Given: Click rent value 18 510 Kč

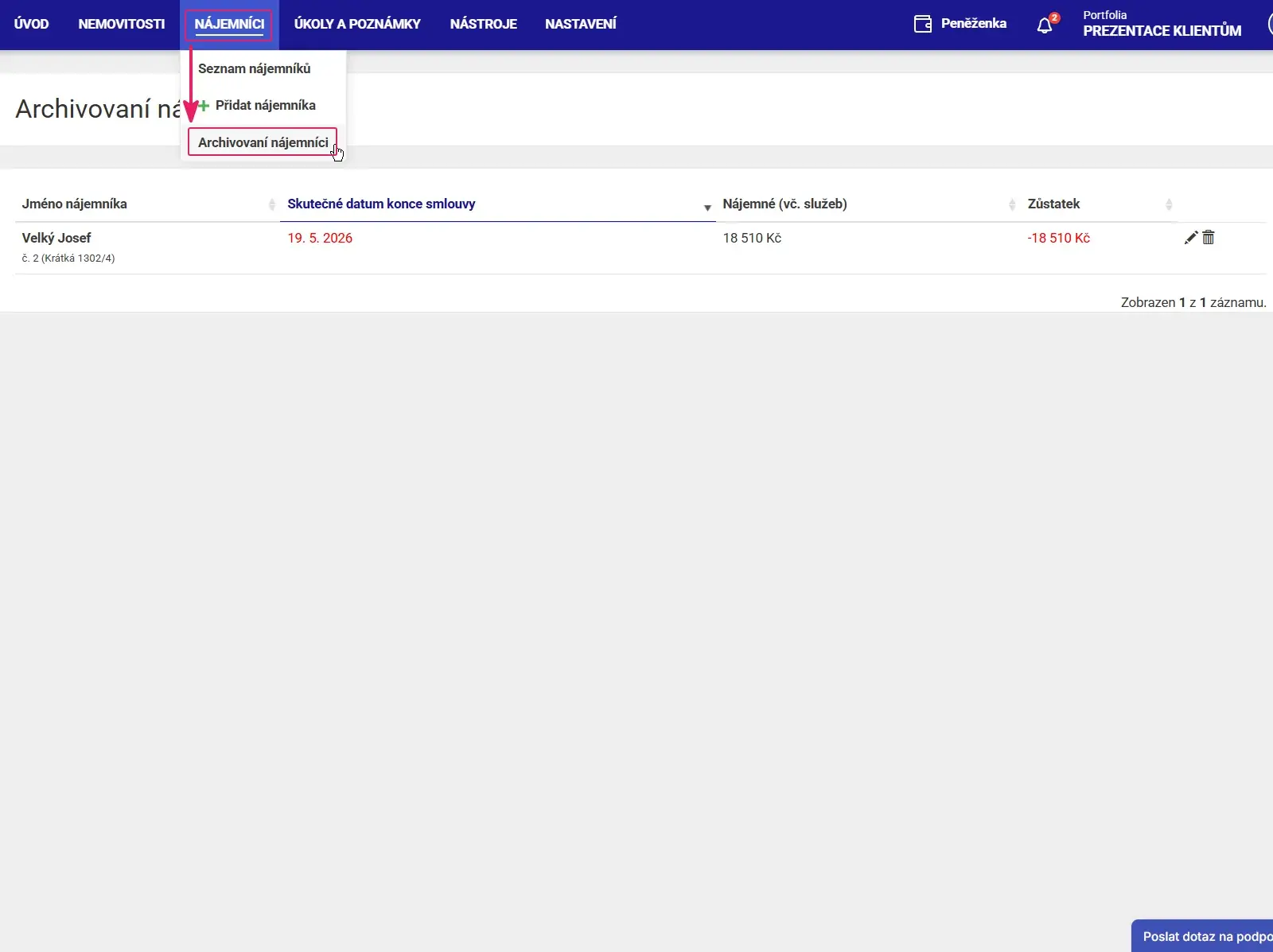Looking at the screenshot, I should click(x=752, y=238).
